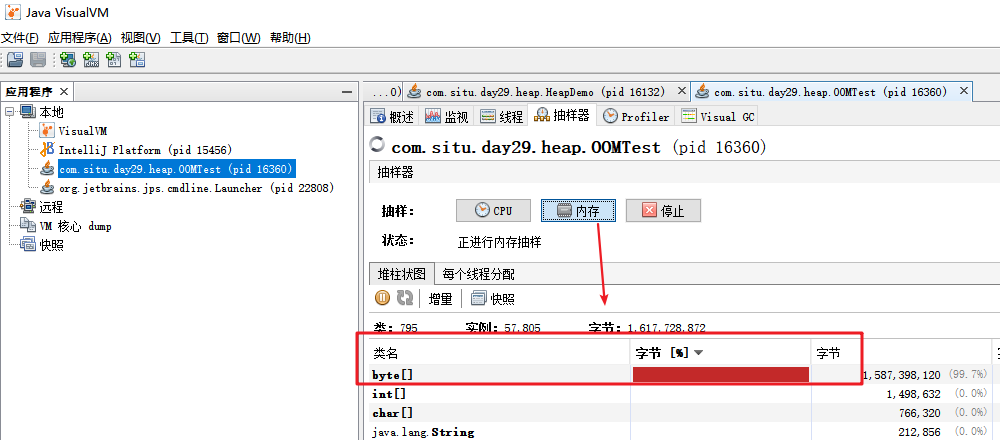
Task: Click the VM 核心 dump icon
Action: [28, 226]
